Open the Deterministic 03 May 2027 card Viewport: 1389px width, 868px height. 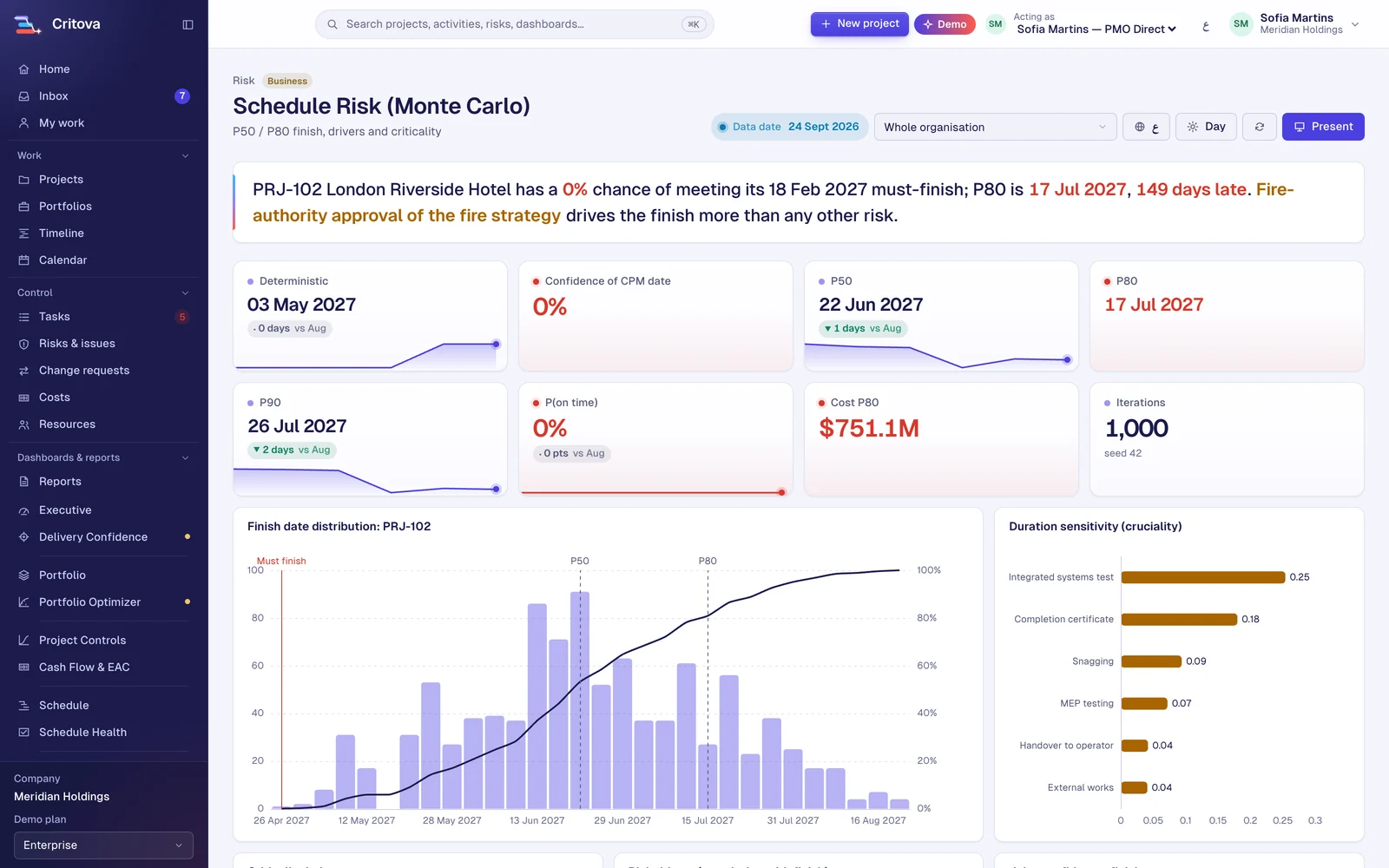[370, 317]
